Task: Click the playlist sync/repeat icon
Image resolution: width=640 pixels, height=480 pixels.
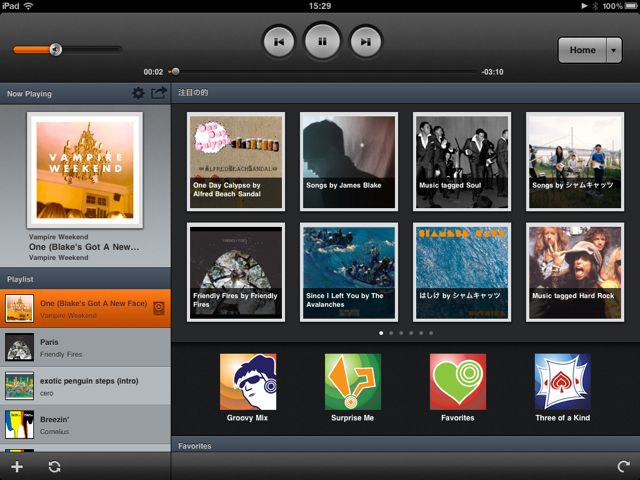Action: click(54, 467)
